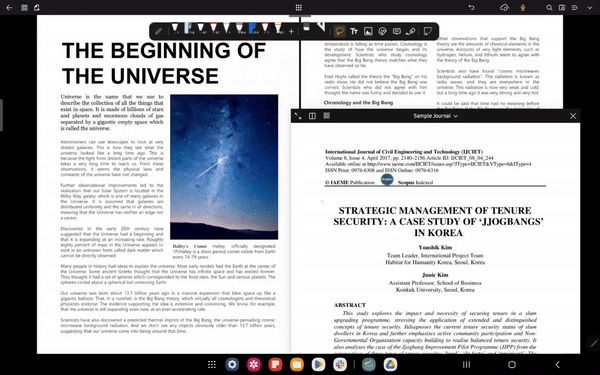Pick the red-tip pen in toolbar

pyautogui.click(x=214, y=28)
